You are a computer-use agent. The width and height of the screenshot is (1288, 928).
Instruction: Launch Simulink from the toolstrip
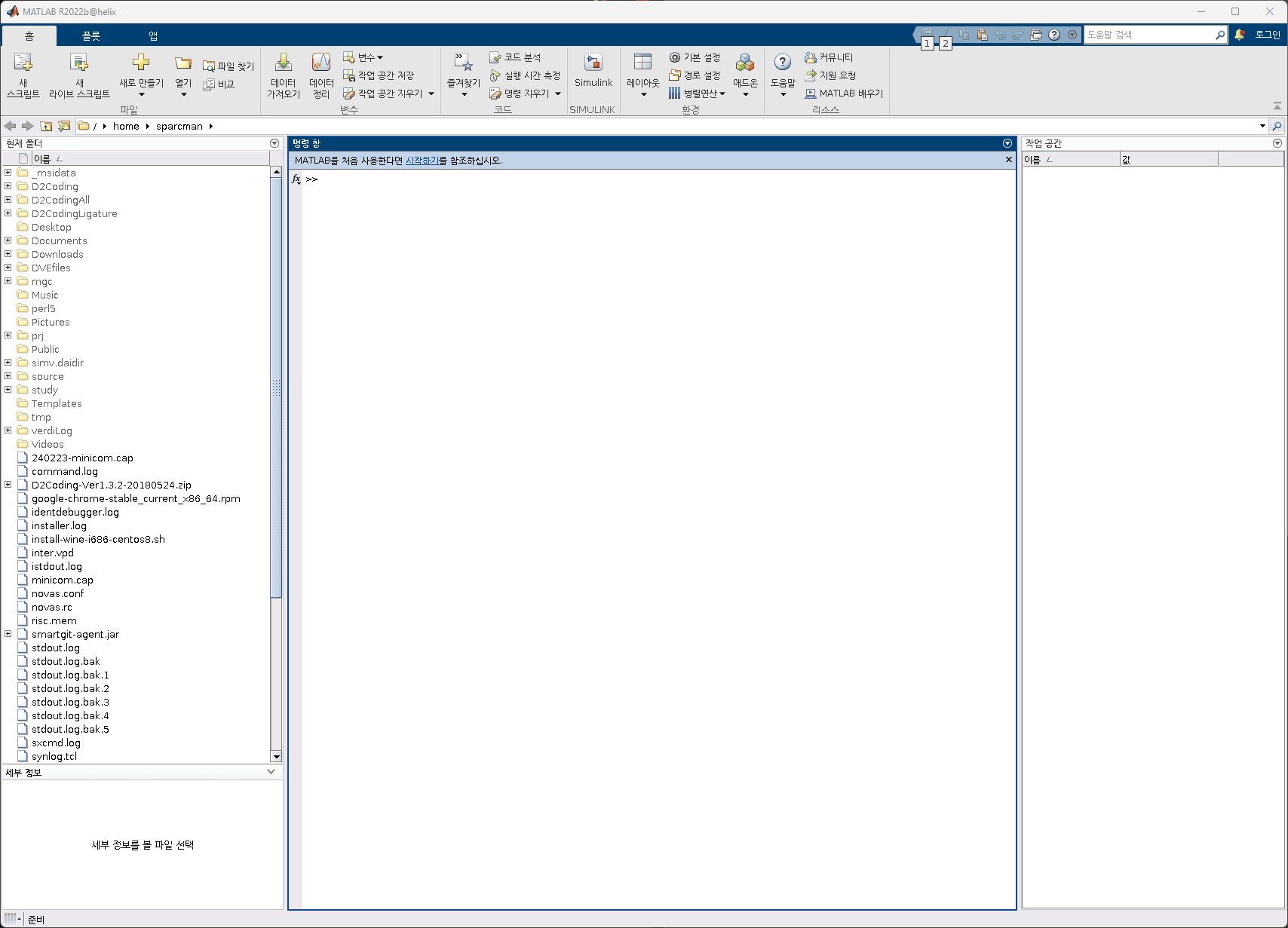(x=593, y=63)
